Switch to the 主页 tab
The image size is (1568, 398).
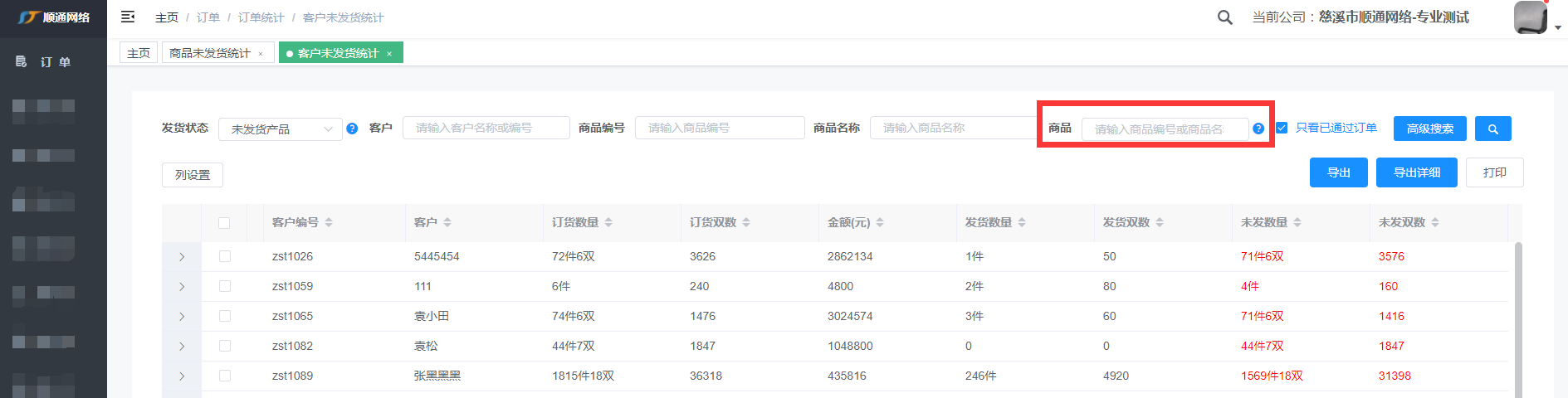(139, 53)
